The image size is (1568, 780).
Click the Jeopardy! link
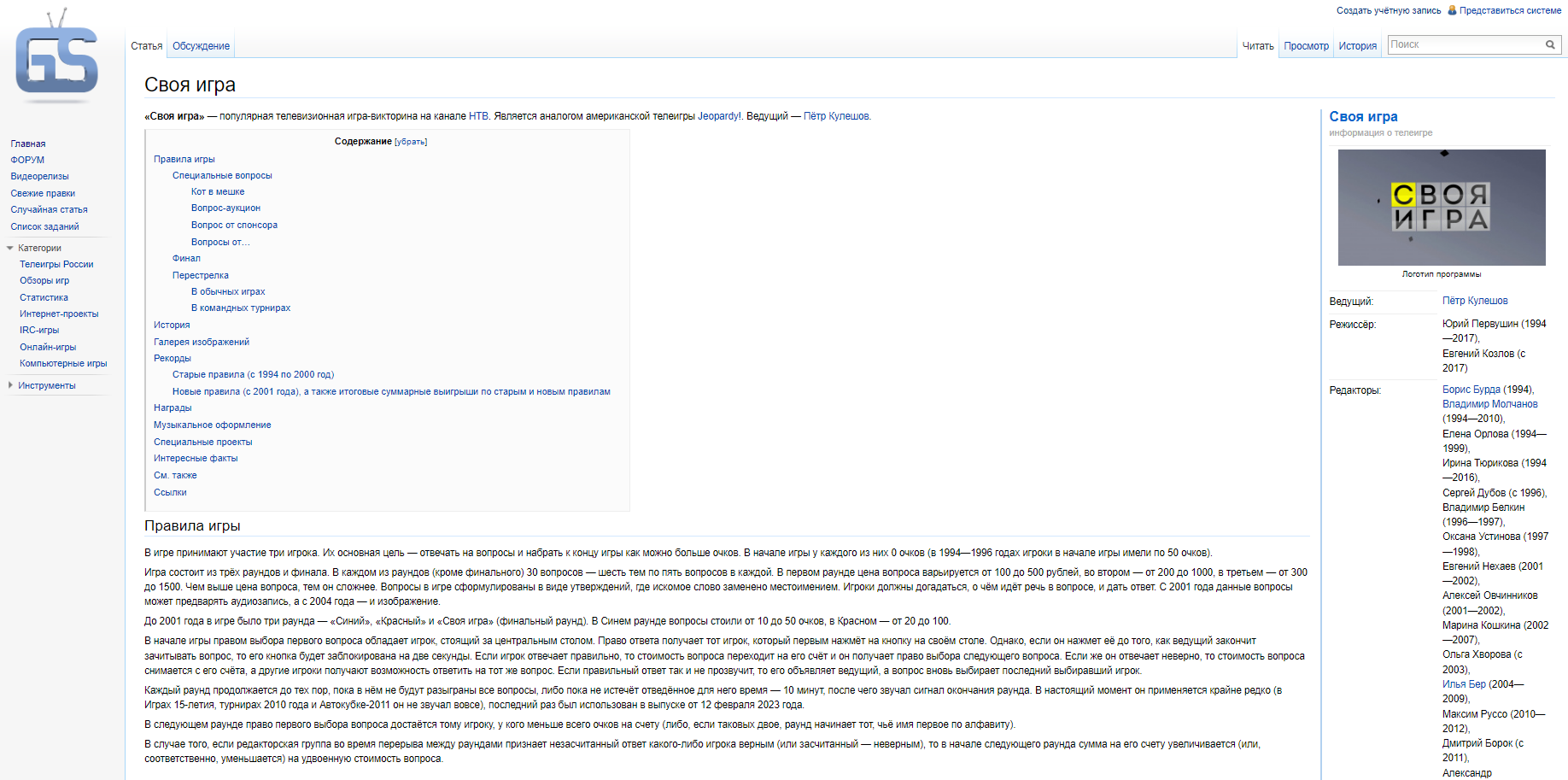pos(719,116)
